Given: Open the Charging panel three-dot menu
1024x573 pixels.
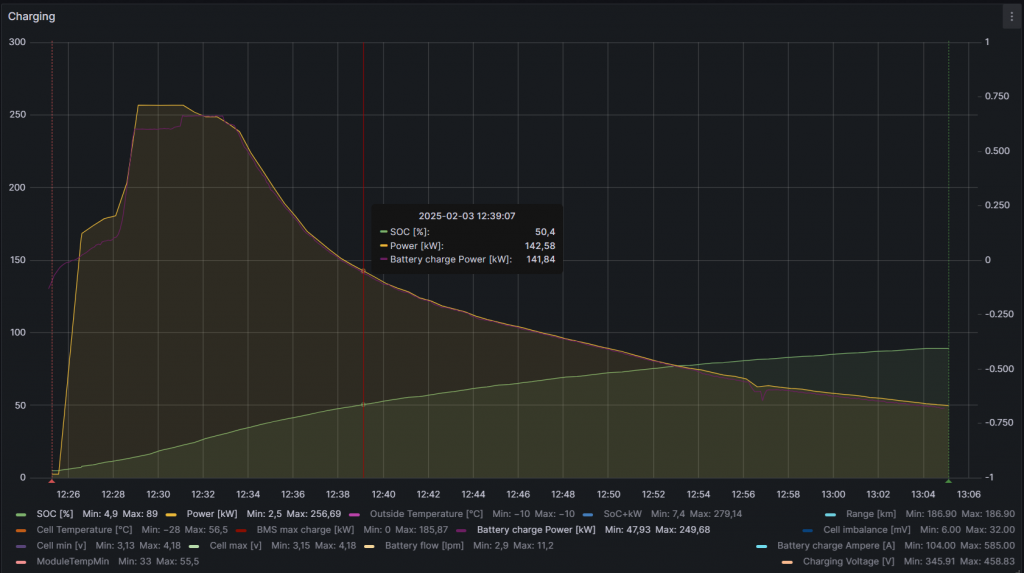Looking at the screenshot, I should pos(1011,16).
